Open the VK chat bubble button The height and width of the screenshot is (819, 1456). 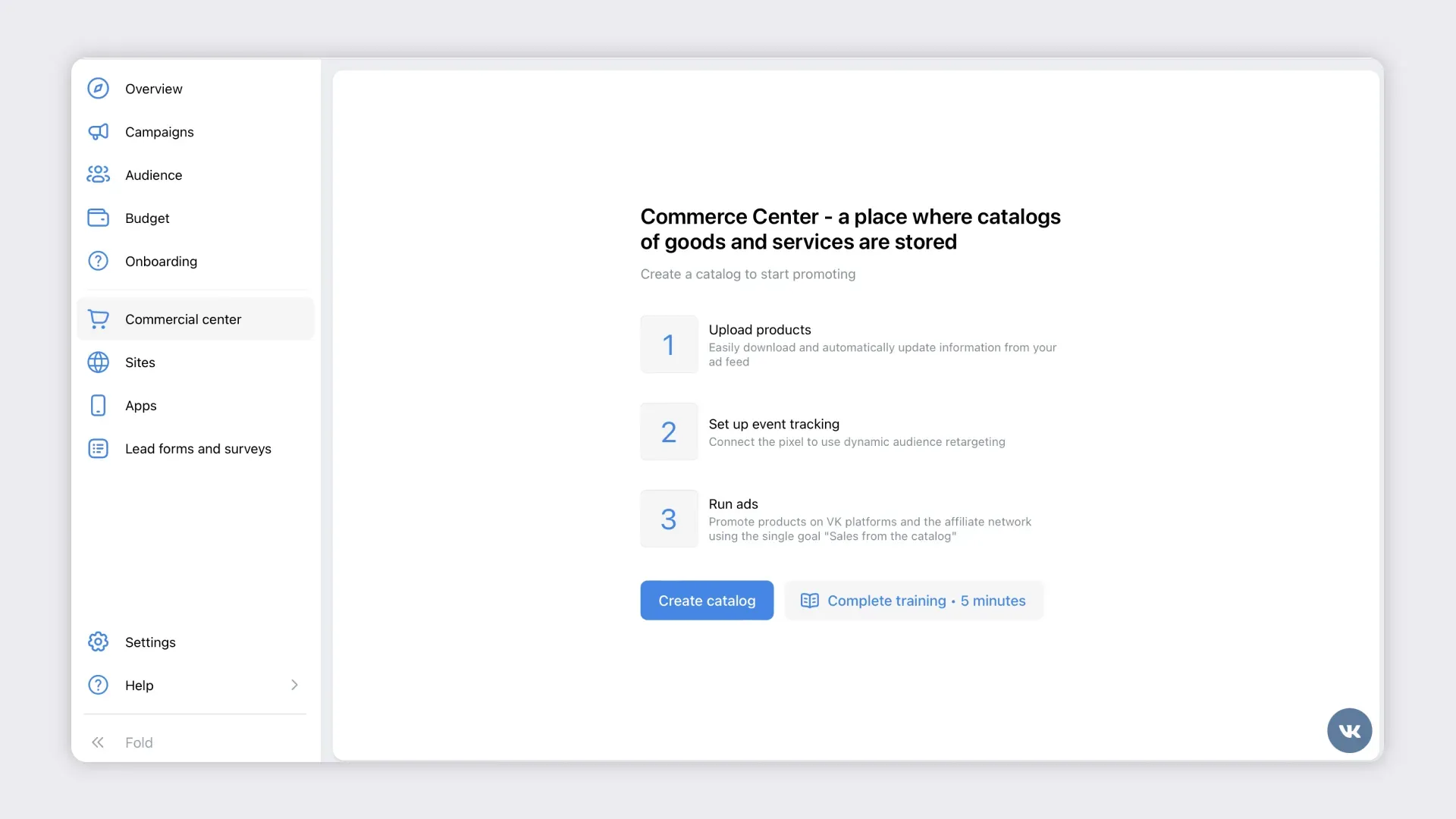[x=1349, y=731]
